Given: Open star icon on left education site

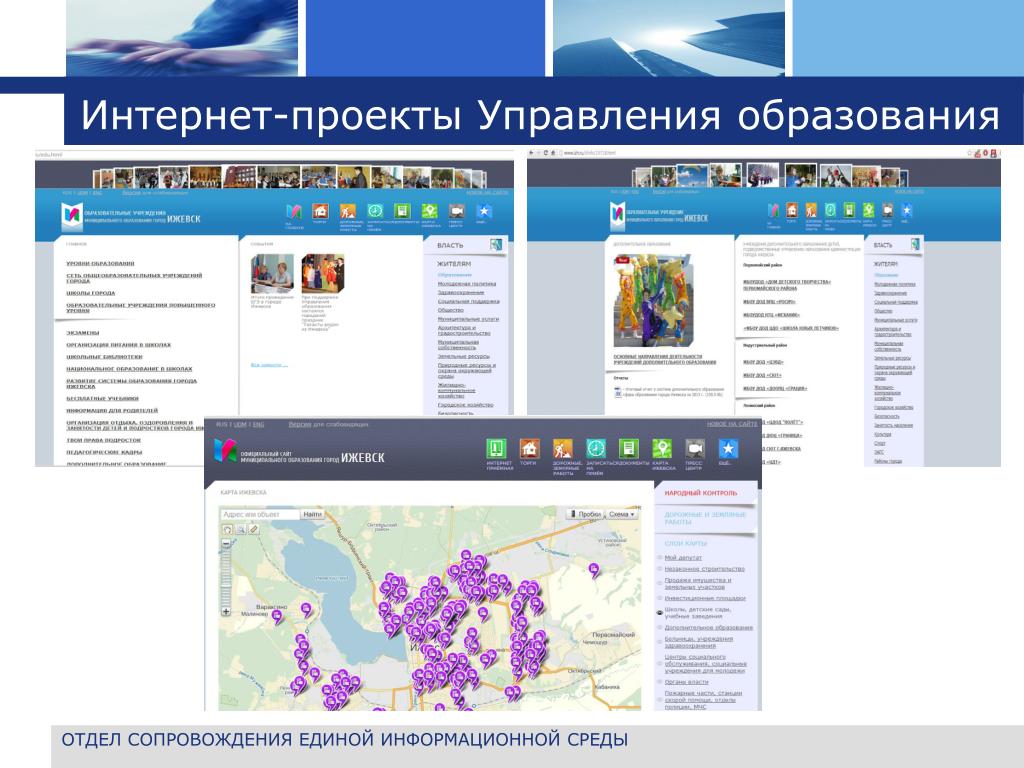Looking at the screenshot, I should pyautogui.click(x=484, y=211).
